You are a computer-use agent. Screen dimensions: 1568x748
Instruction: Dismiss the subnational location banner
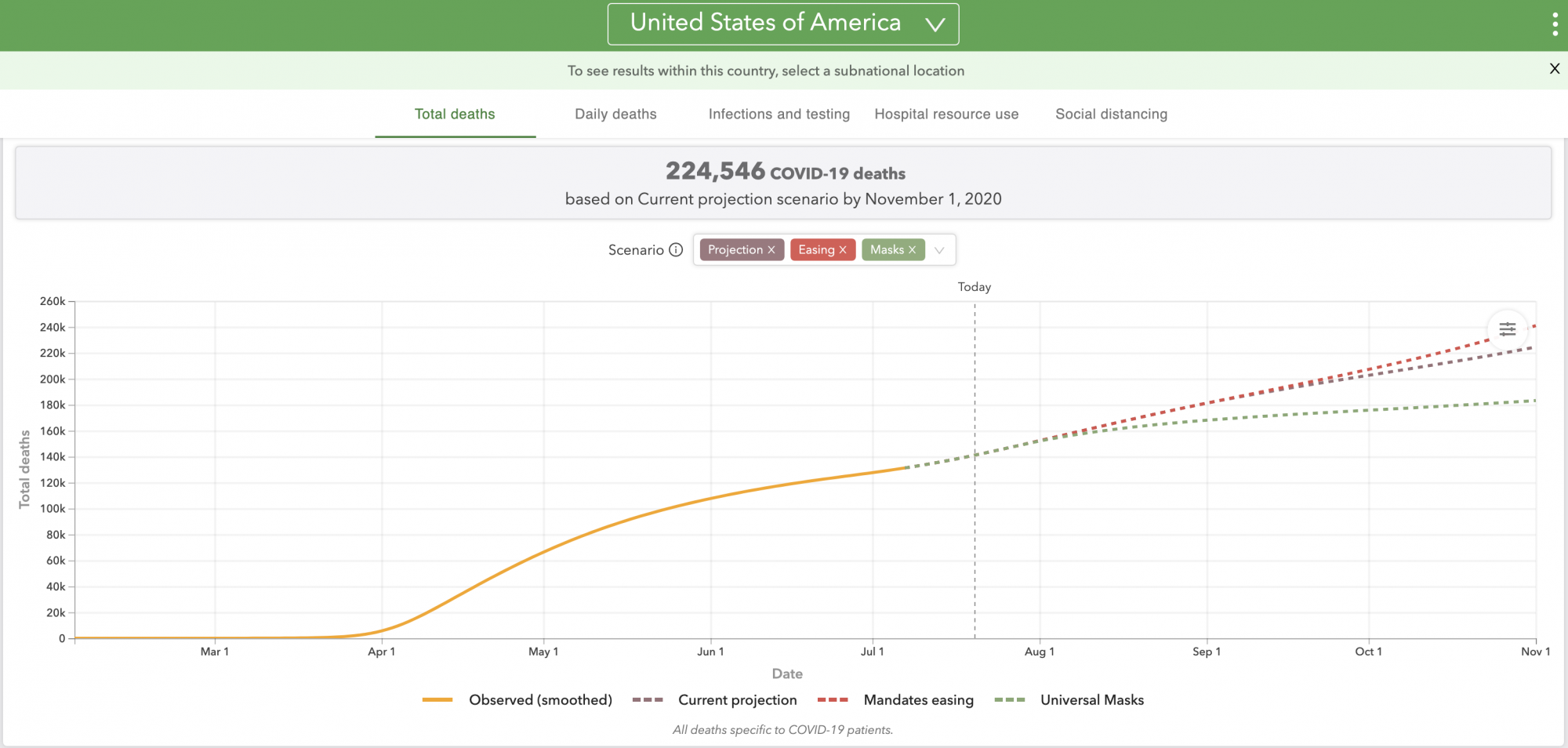pyautogui.click(x=1554, y=69)
